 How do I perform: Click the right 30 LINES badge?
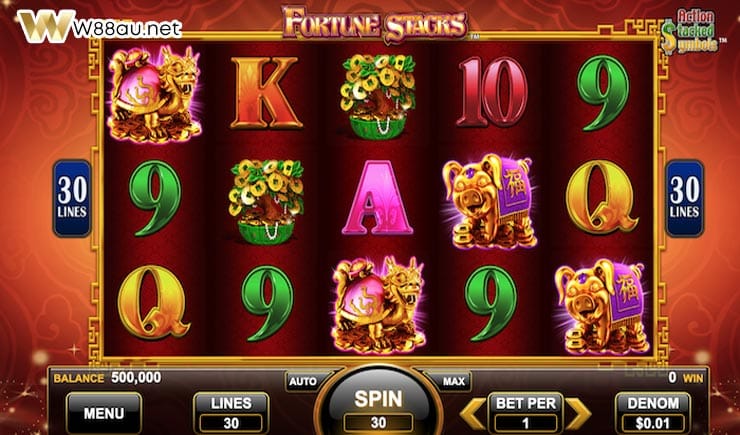click(x=684, y=198)
